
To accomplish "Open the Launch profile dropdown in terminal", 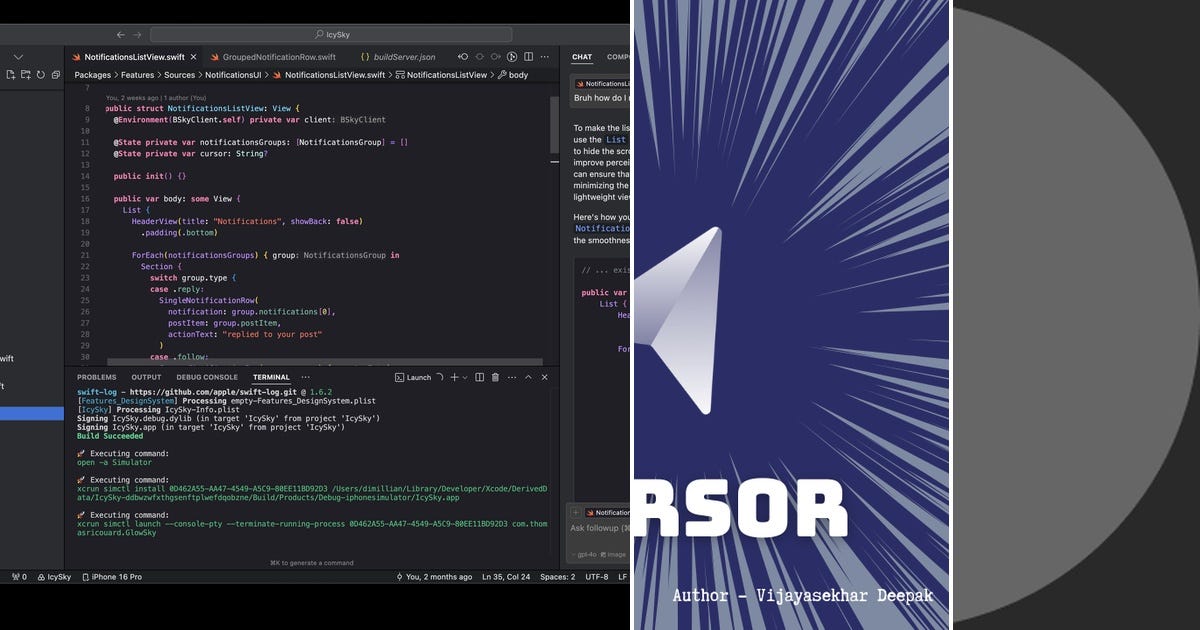I will 465,377.
